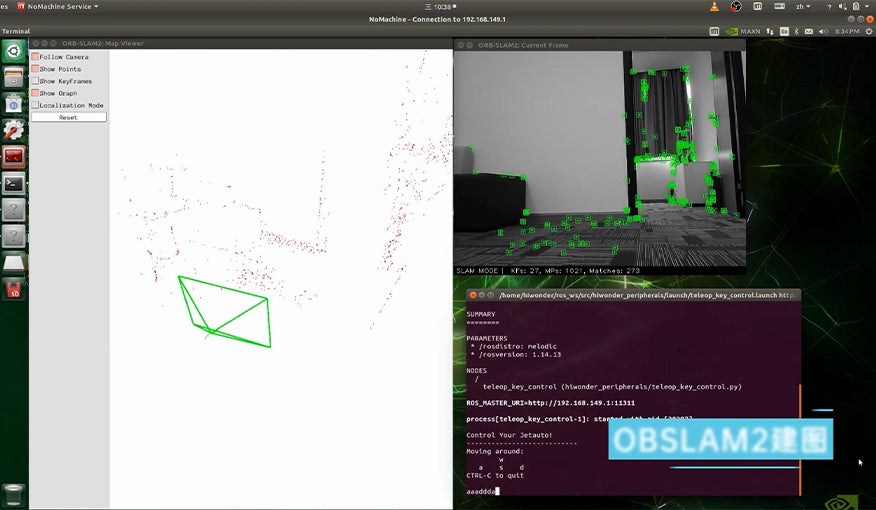Click the SD card icon in dock

coord(14,289)
